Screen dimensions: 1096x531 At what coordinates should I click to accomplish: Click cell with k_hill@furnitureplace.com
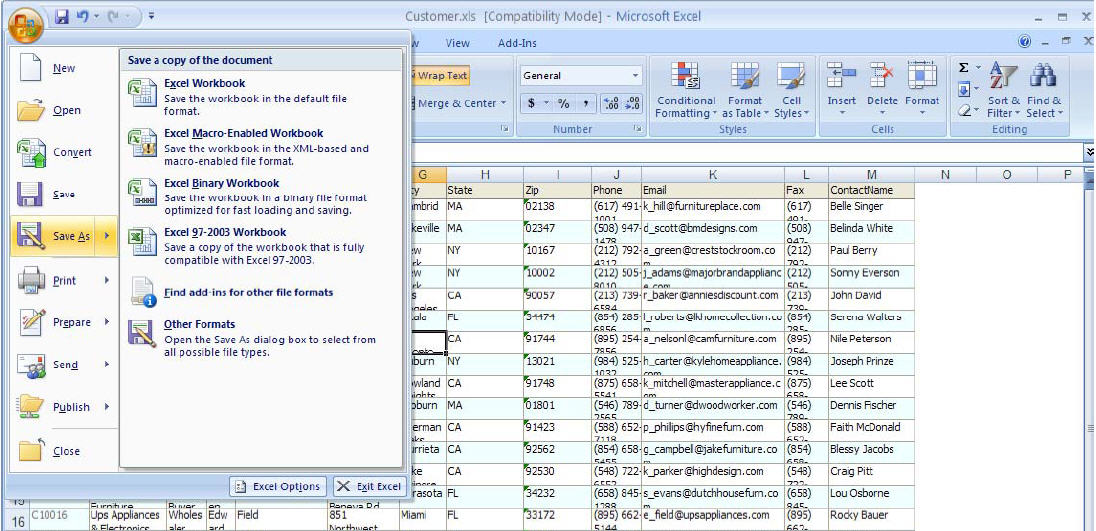pos(712,209)
